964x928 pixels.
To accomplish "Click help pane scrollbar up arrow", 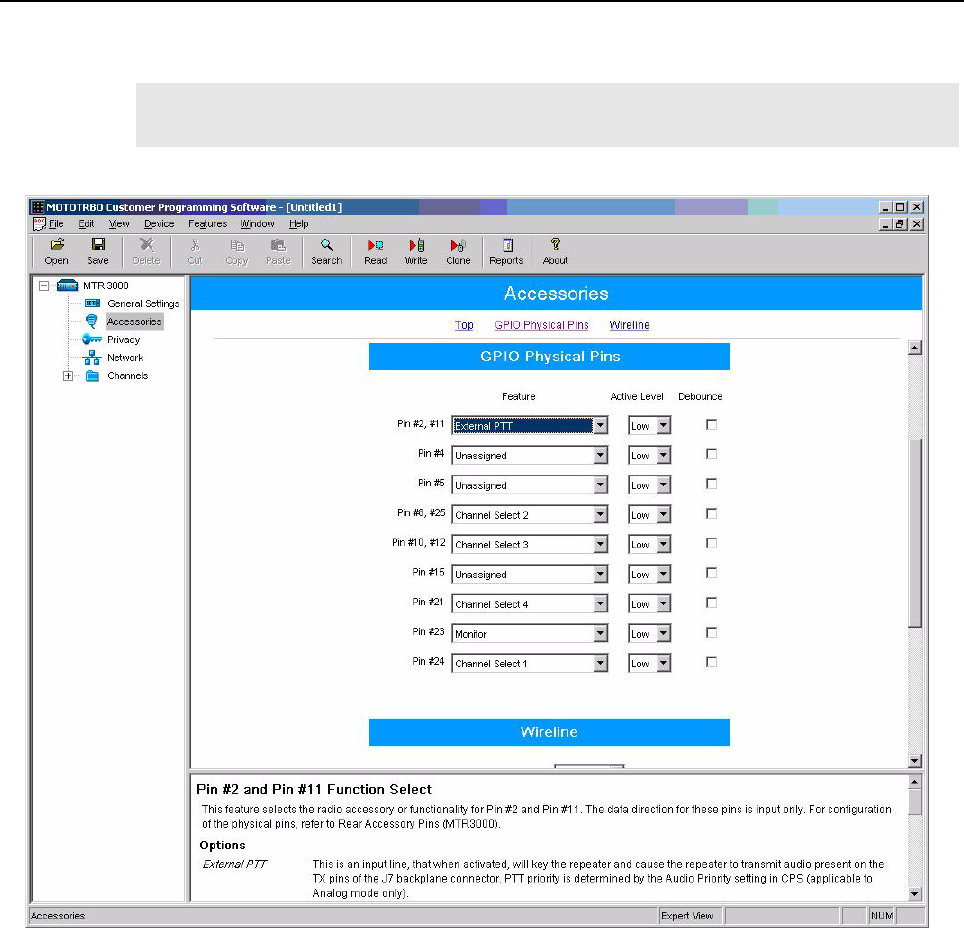I will click(915, 782).
